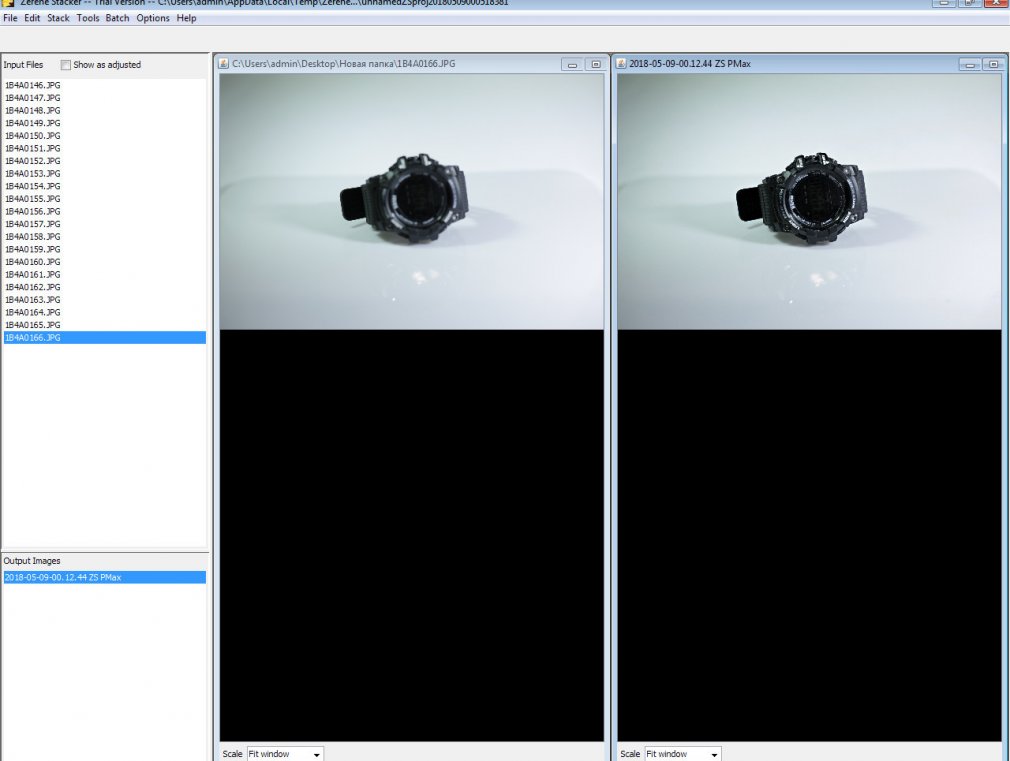Toggle the Show as adjusted checkbox
This screenshot has height=761, width=1010.
tap(66, 65)
